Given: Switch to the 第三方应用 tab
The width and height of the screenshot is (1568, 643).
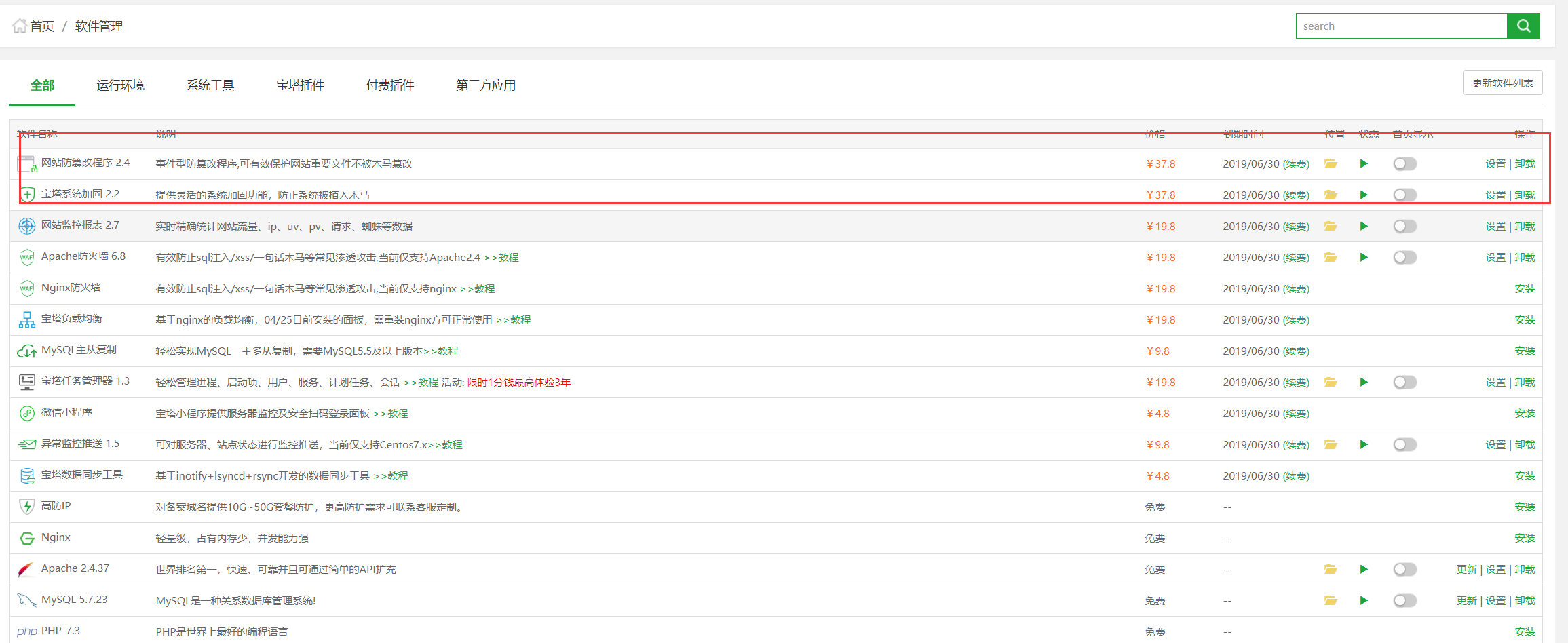Looking at the screenshot, I should tap(486, 85).
